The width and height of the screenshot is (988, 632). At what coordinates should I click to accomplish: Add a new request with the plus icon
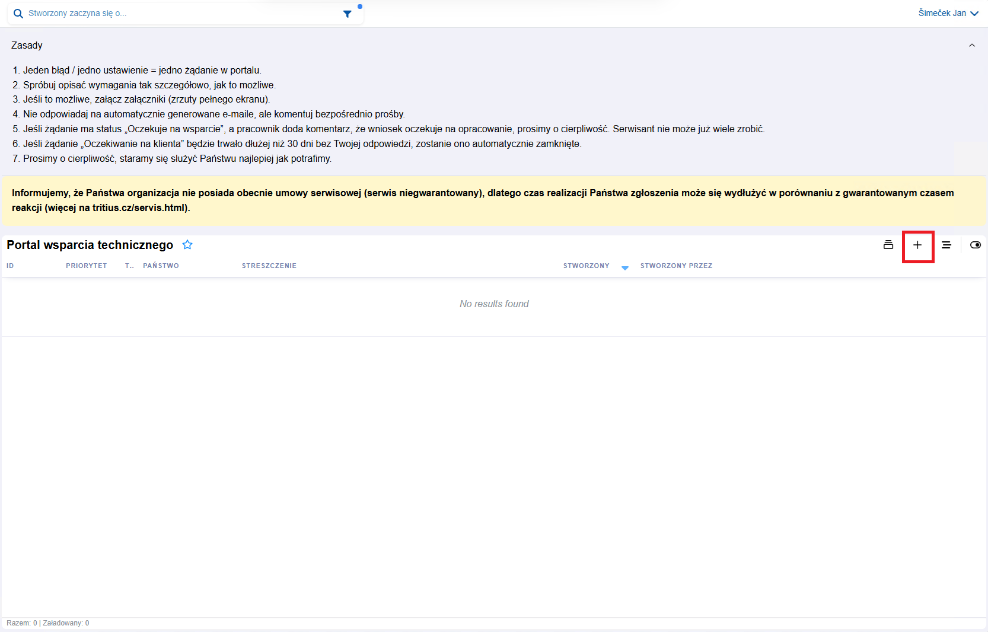tap(917, 244)
